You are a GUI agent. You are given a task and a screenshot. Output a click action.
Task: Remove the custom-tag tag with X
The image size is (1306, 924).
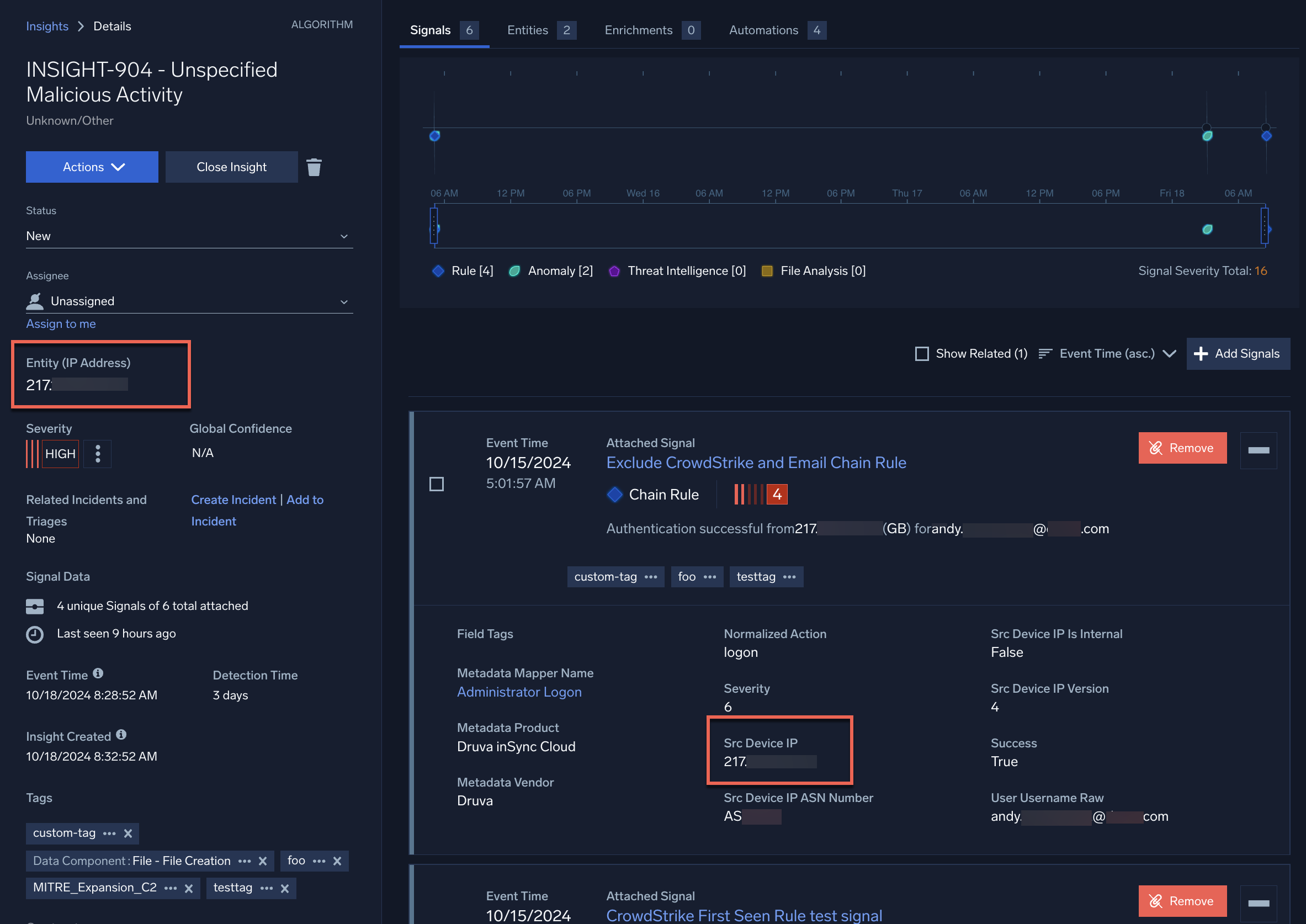[128, 833]
